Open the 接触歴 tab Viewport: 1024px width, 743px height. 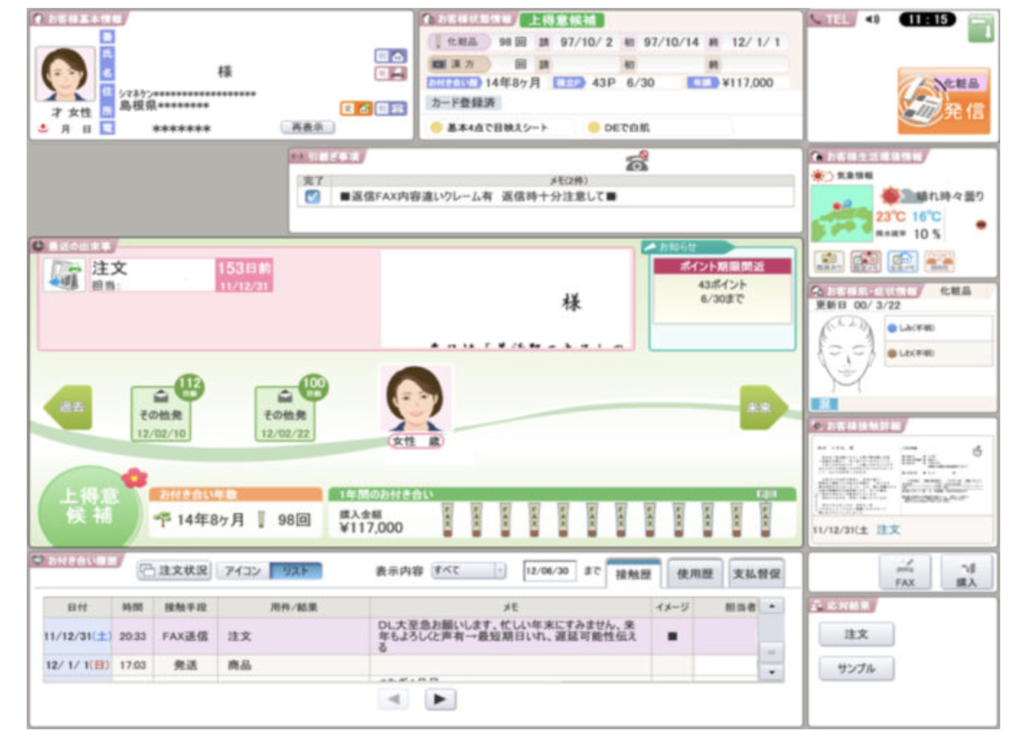point(633,574)
